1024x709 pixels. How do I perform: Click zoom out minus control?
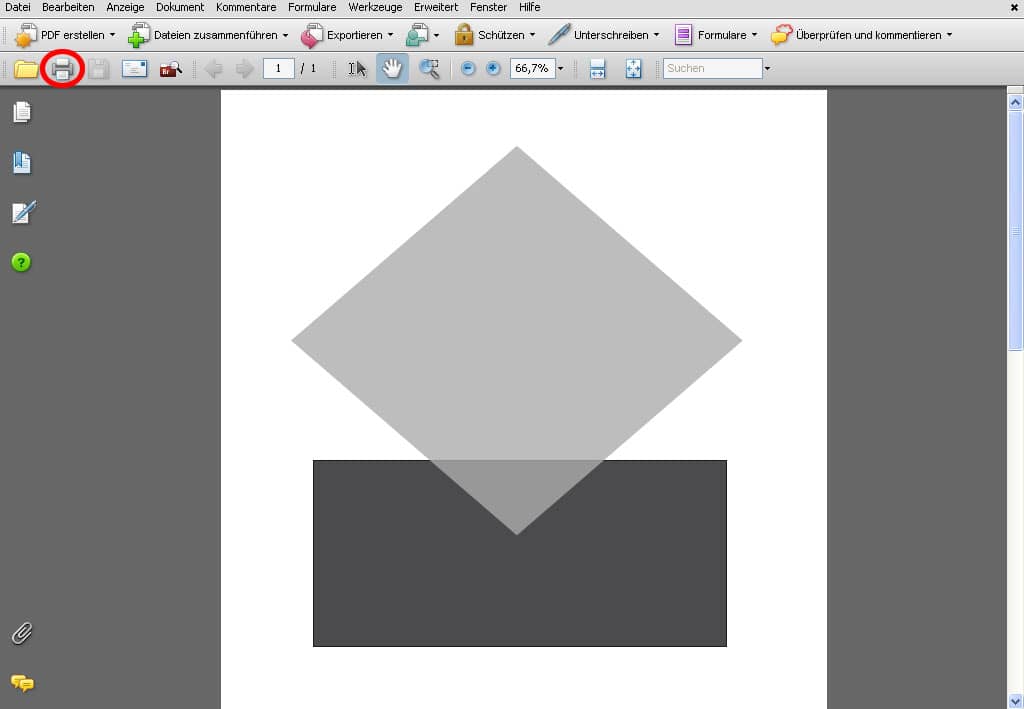click(x=466, y=68)
